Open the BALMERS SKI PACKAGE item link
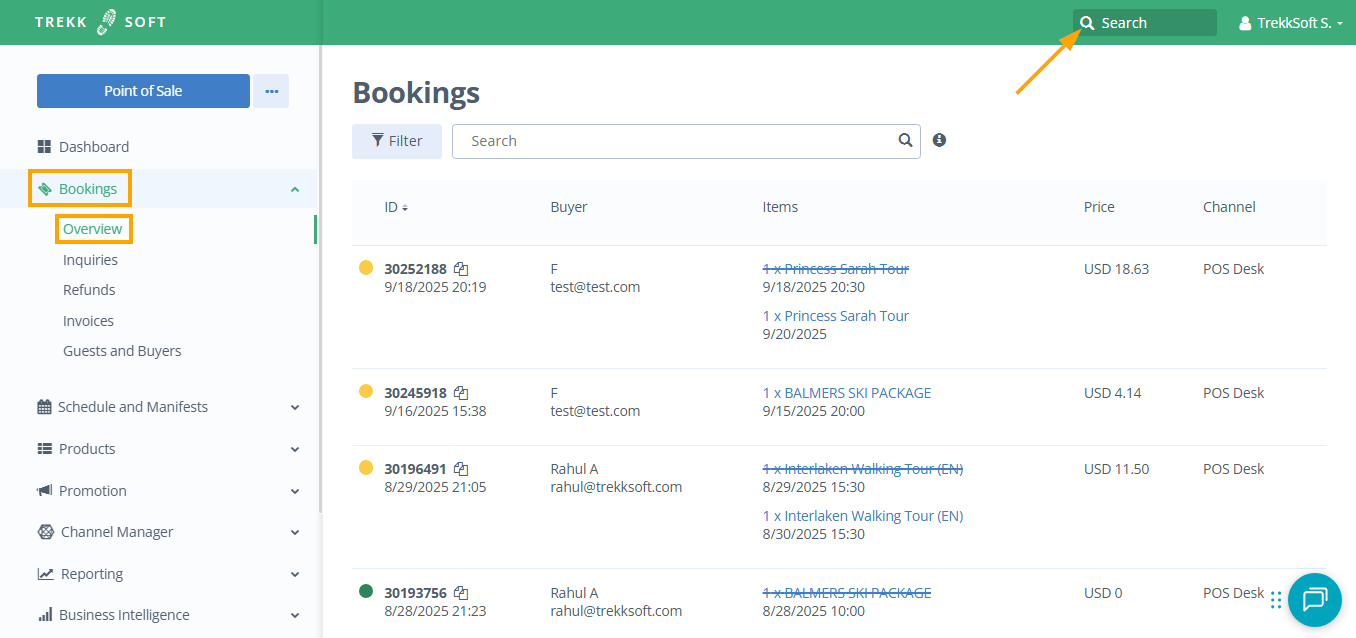The image size is (1356, 638). pos(846,393)
